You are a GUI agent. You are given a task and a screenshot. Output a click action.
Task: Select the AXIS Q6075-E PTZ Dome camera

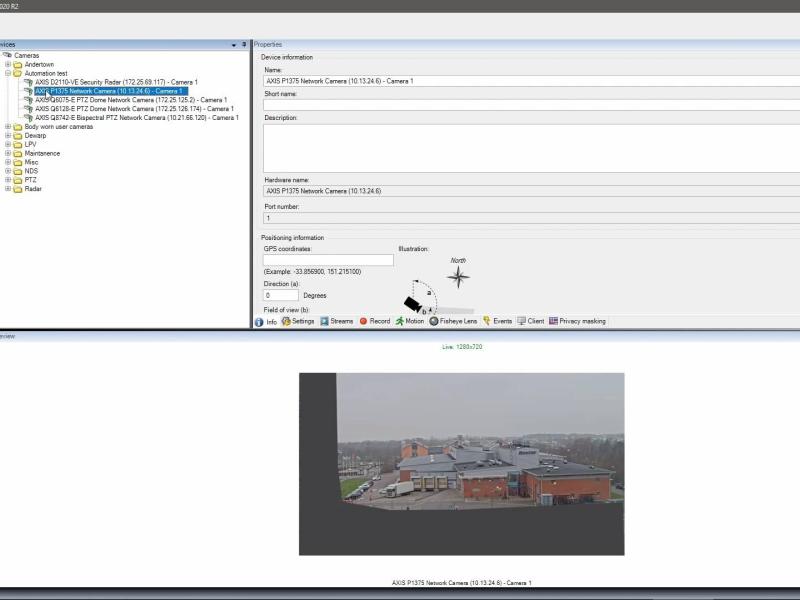[130, 101]
